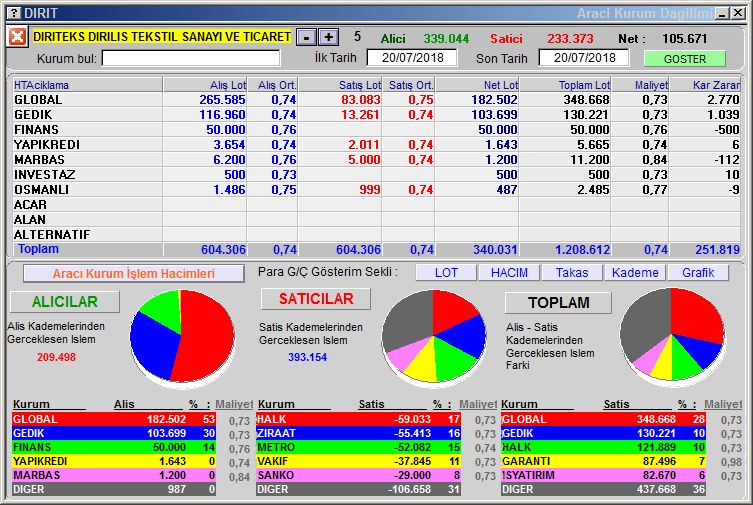The width and height of the screenshot is (753, 505).
Task: Click the red HALK row in sellers list
Action: (x=359, y=419)
